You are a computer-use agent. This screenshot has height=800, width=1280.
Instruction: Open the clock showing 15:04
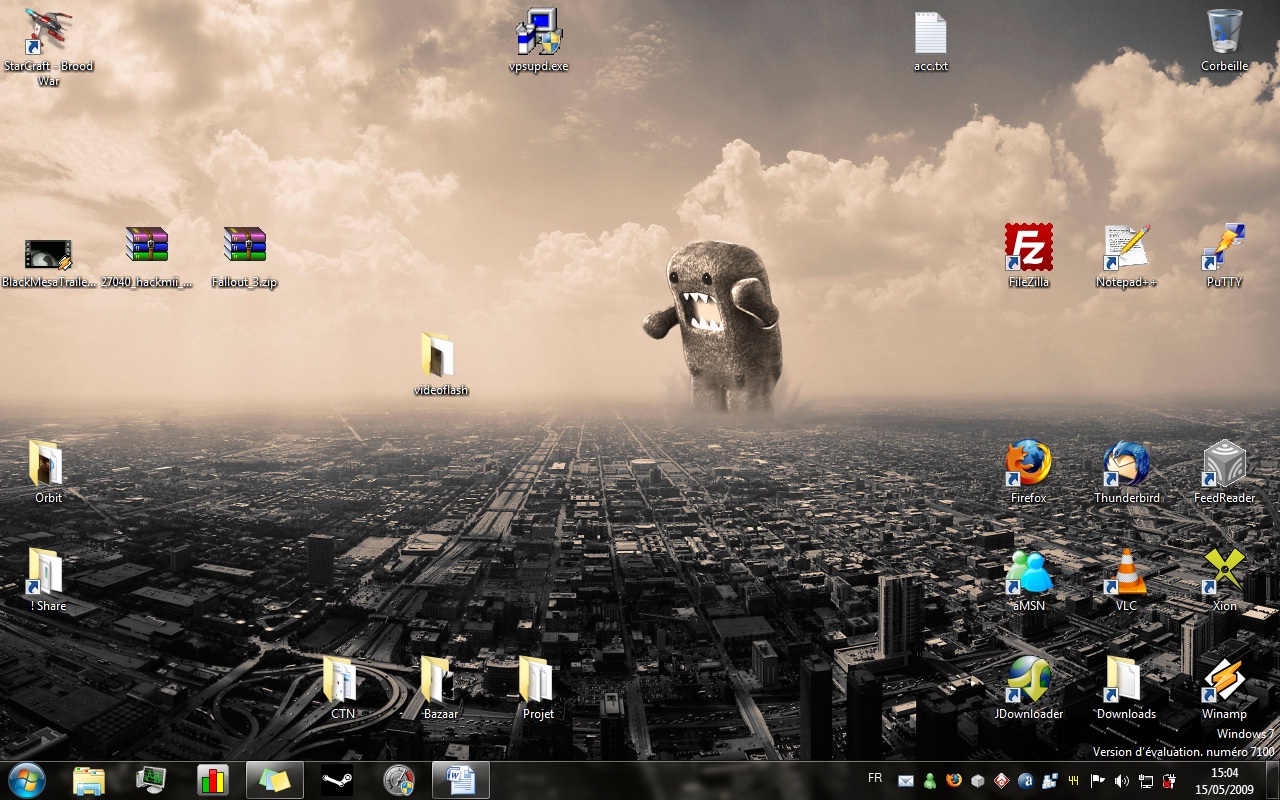[1224, 781]
